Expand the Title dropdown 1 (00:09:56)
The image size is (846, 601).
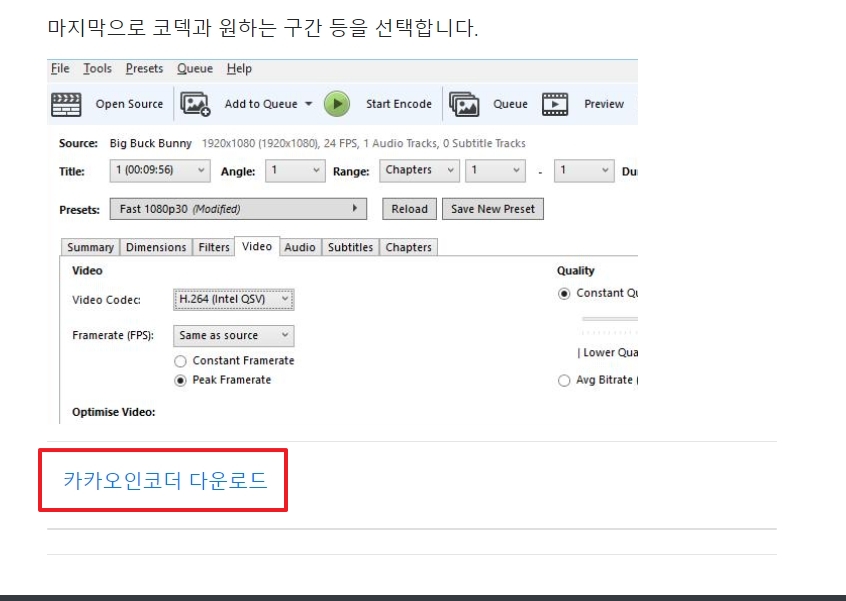click(x=160, y=170)
